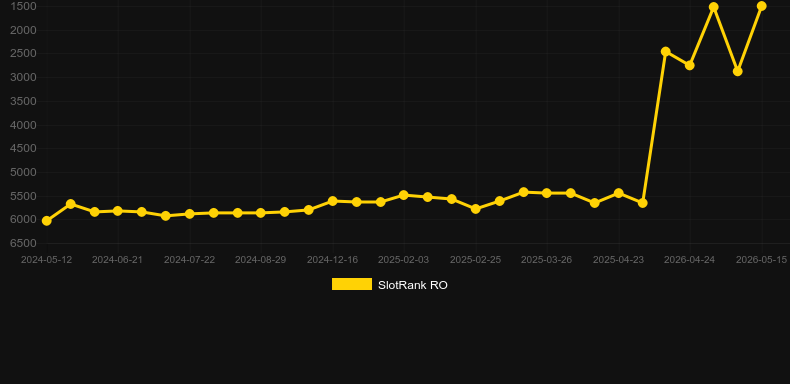790x384 pixels.
Task: Select the first spike point near 2500
Action: tap(666, 51)
